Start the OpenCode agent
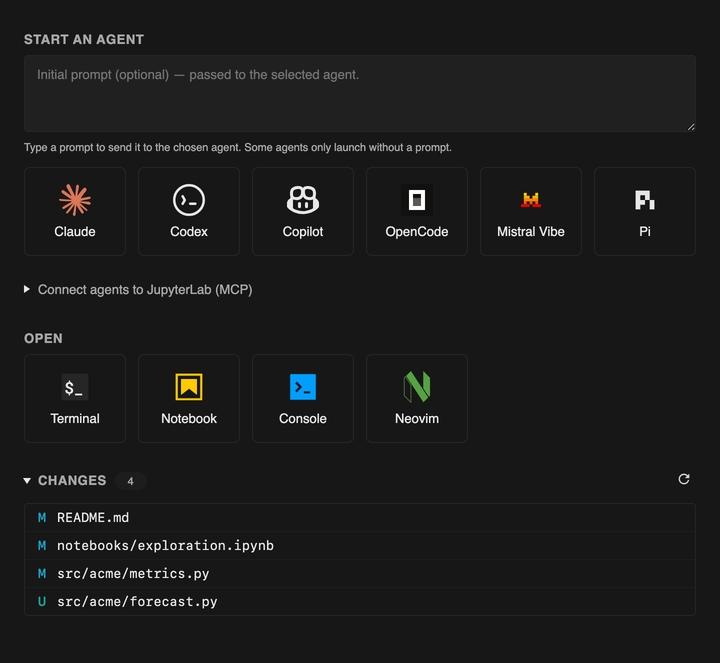Viewport: 720px width, 663px height. [x=416, y=211]
